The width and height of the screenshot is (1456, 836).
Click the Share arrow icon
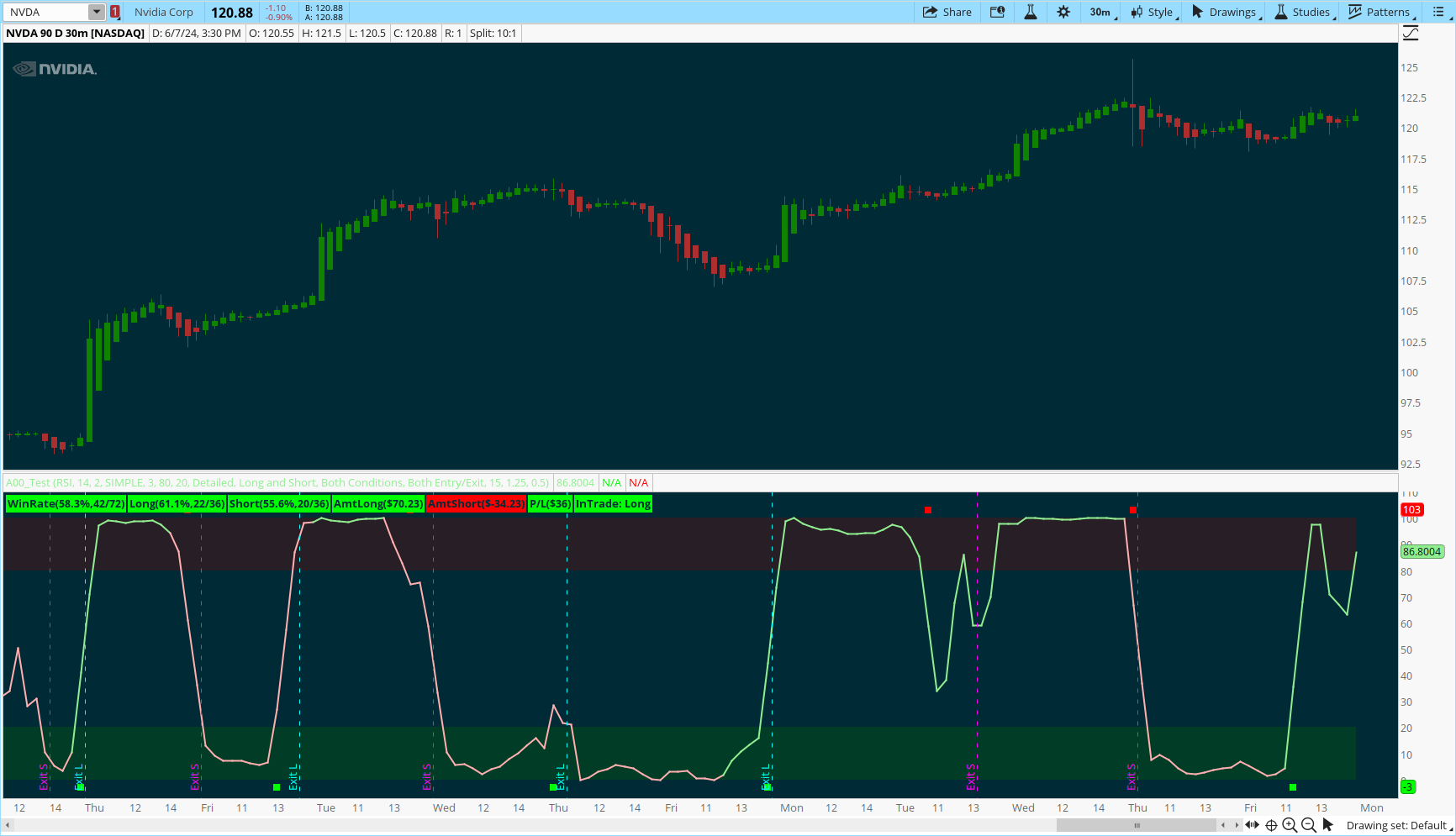[x=930, y=12]
